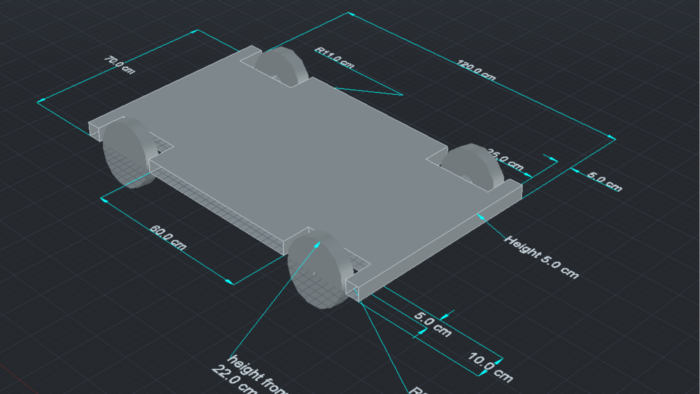Screen dimensions: 700x394
Task: Click the 5.0 cm label beside 10.0 cm
Action: [432, 324]
